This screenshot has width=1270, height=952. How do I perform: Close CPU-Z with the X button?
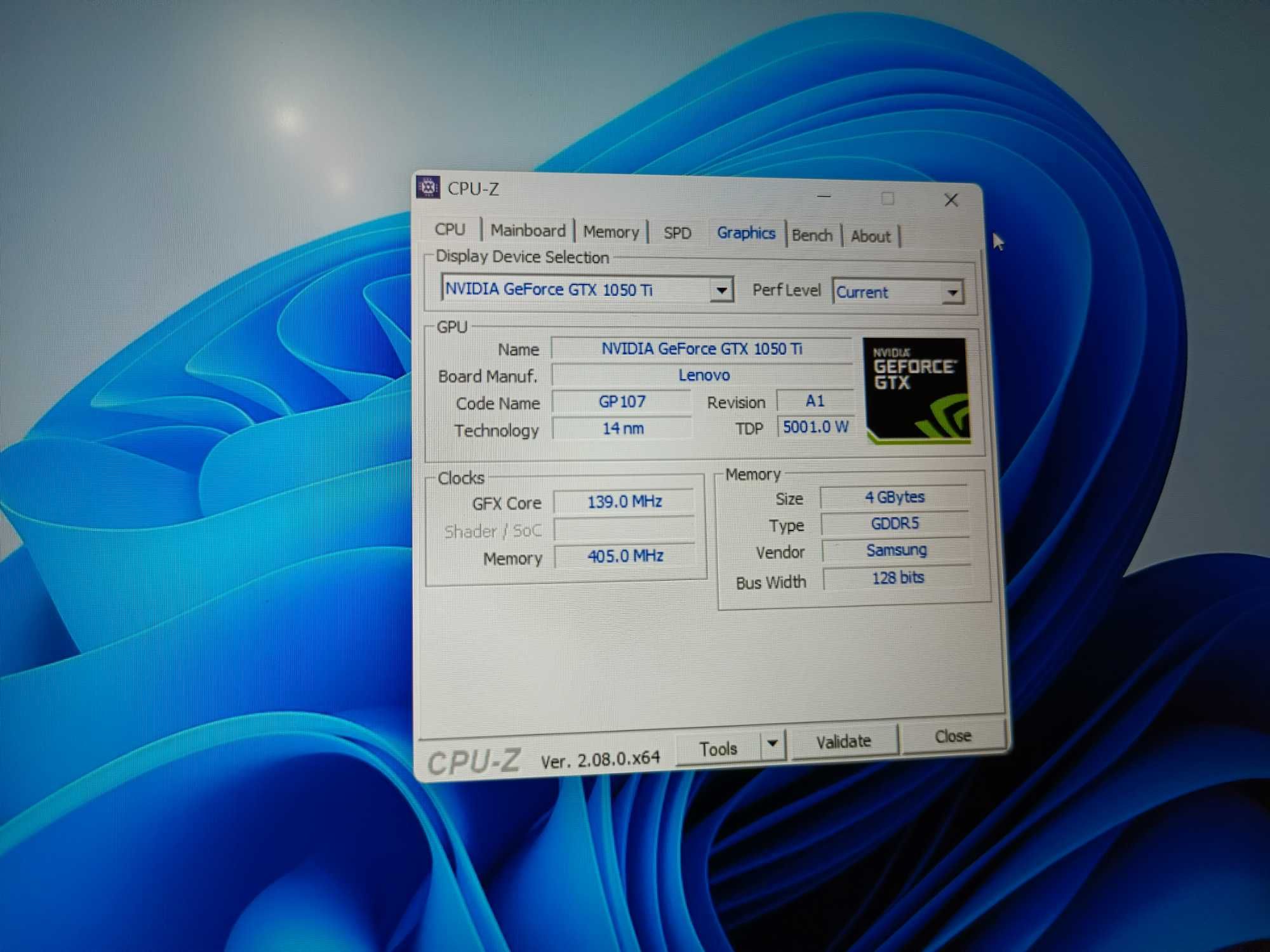pos(951,201)
